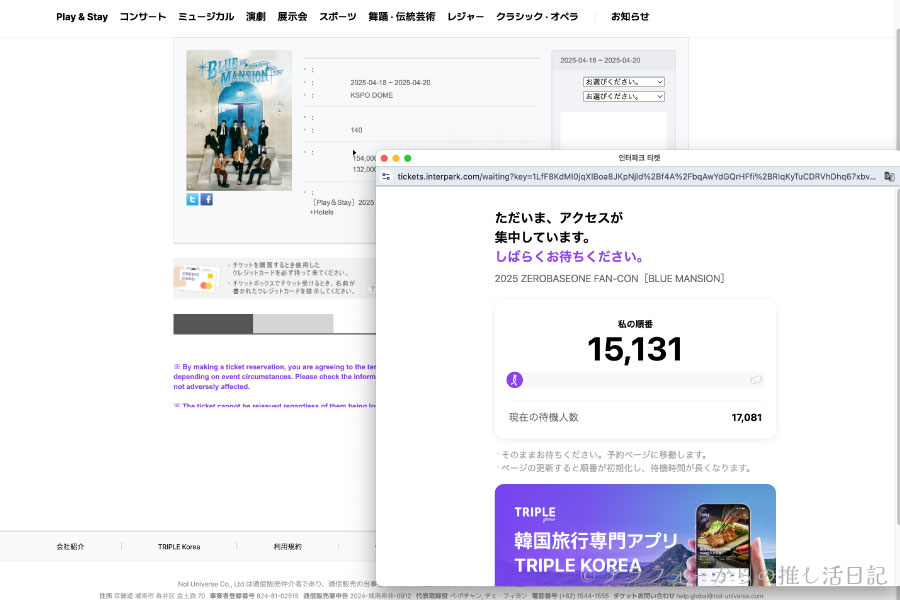Image resolution: width=900 pixels, height=600 pixels.
Task: Select the 演劇 category
Action: [255, 17]
